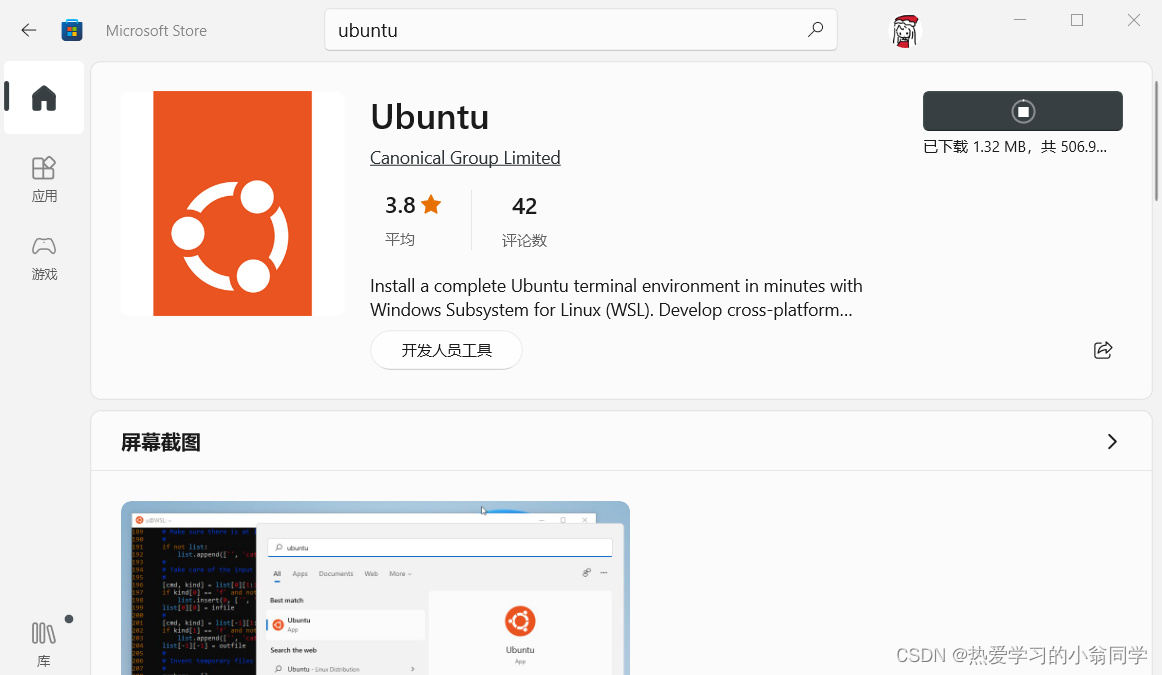
Task: Maximize the Microsoft Store window
Action: coord(1077,20)
